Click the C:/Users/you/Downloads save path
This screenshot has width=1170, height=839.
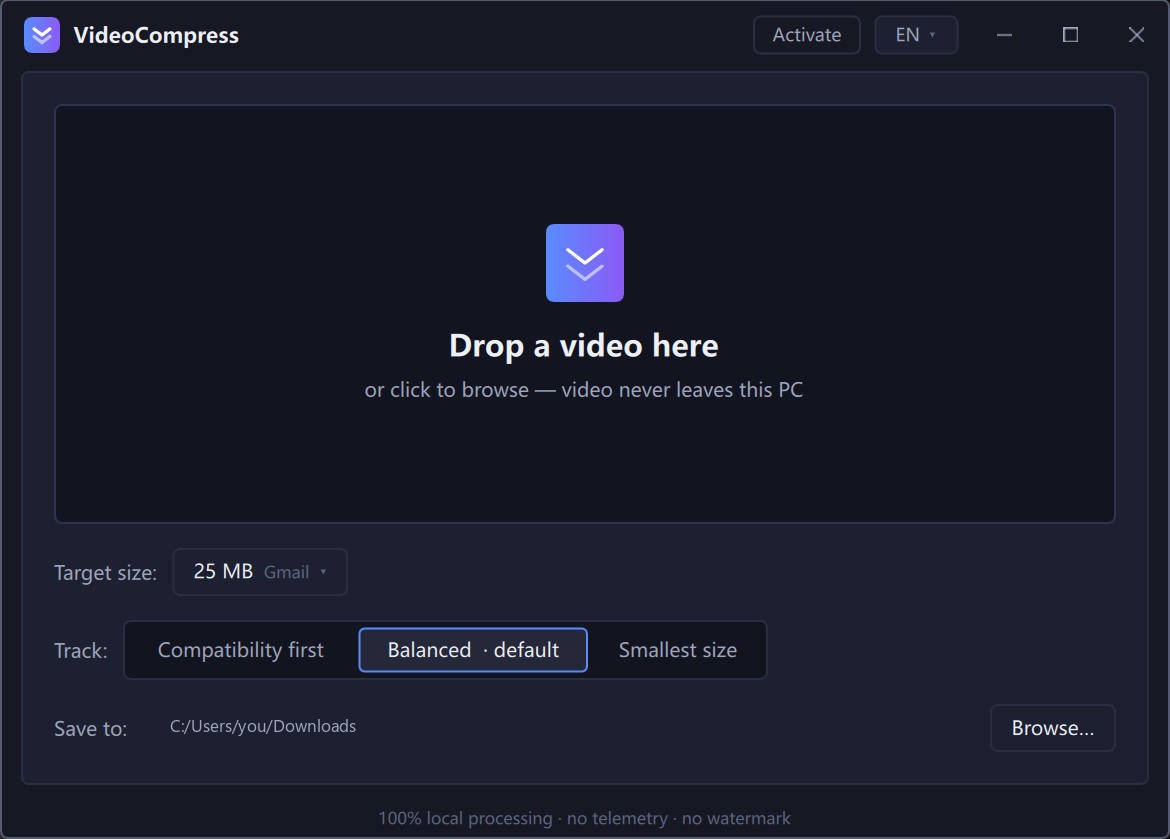pos(263,726)
